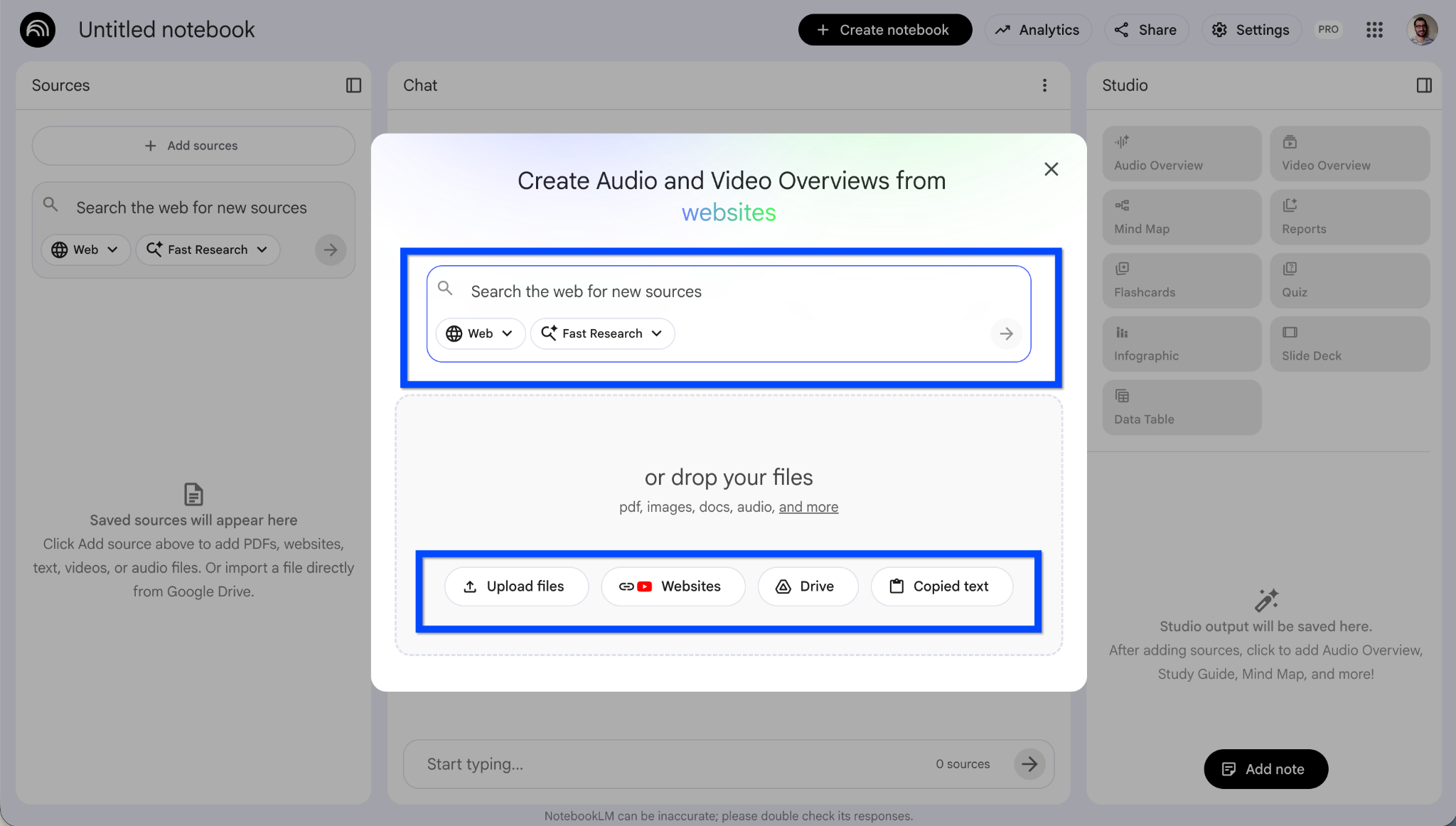1456x826 pixels.
Task: Select the Infographic studio tool
Action: (x=1180, y=343)
